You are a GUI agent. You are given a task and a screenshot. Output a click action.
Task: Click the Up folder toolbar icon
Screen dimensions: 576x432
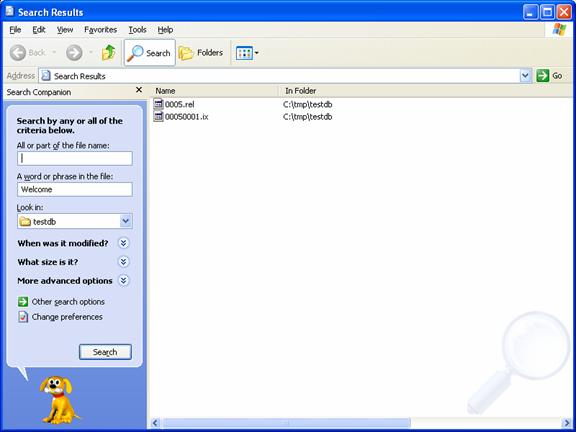point(109,53)
